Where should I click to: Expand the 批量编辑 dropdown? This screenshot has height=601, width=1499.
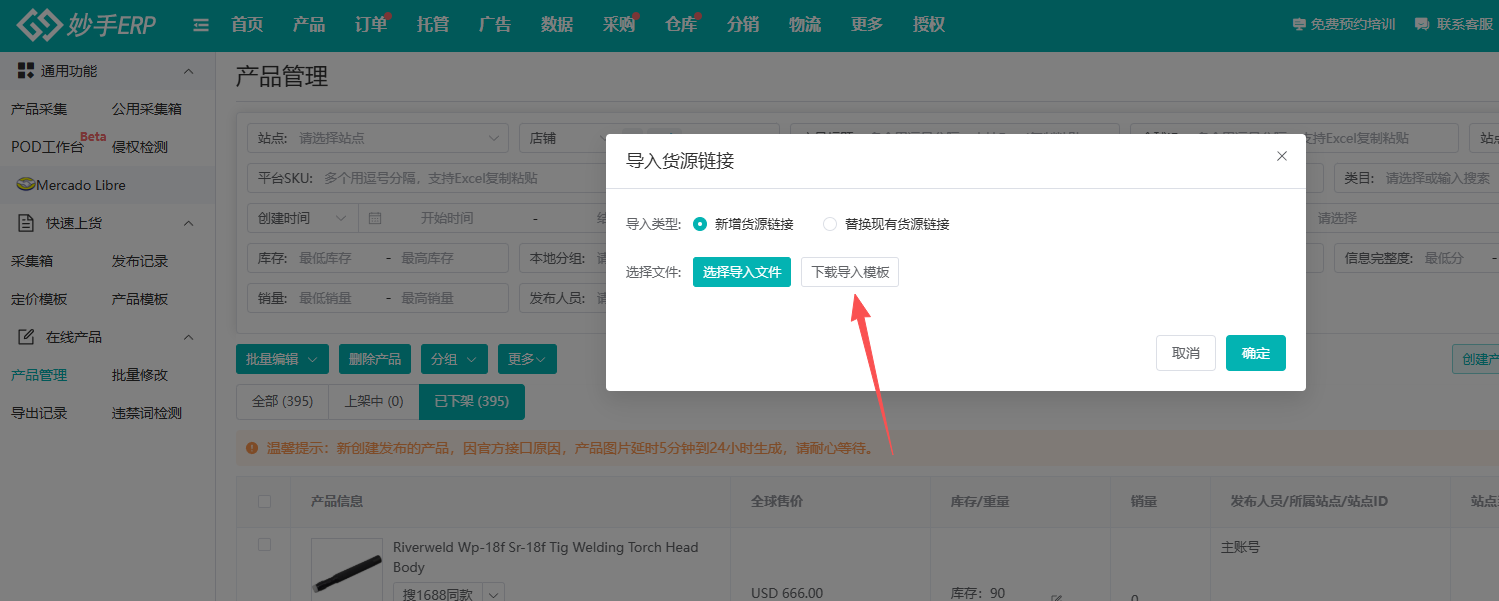click(x=282, y=359)
